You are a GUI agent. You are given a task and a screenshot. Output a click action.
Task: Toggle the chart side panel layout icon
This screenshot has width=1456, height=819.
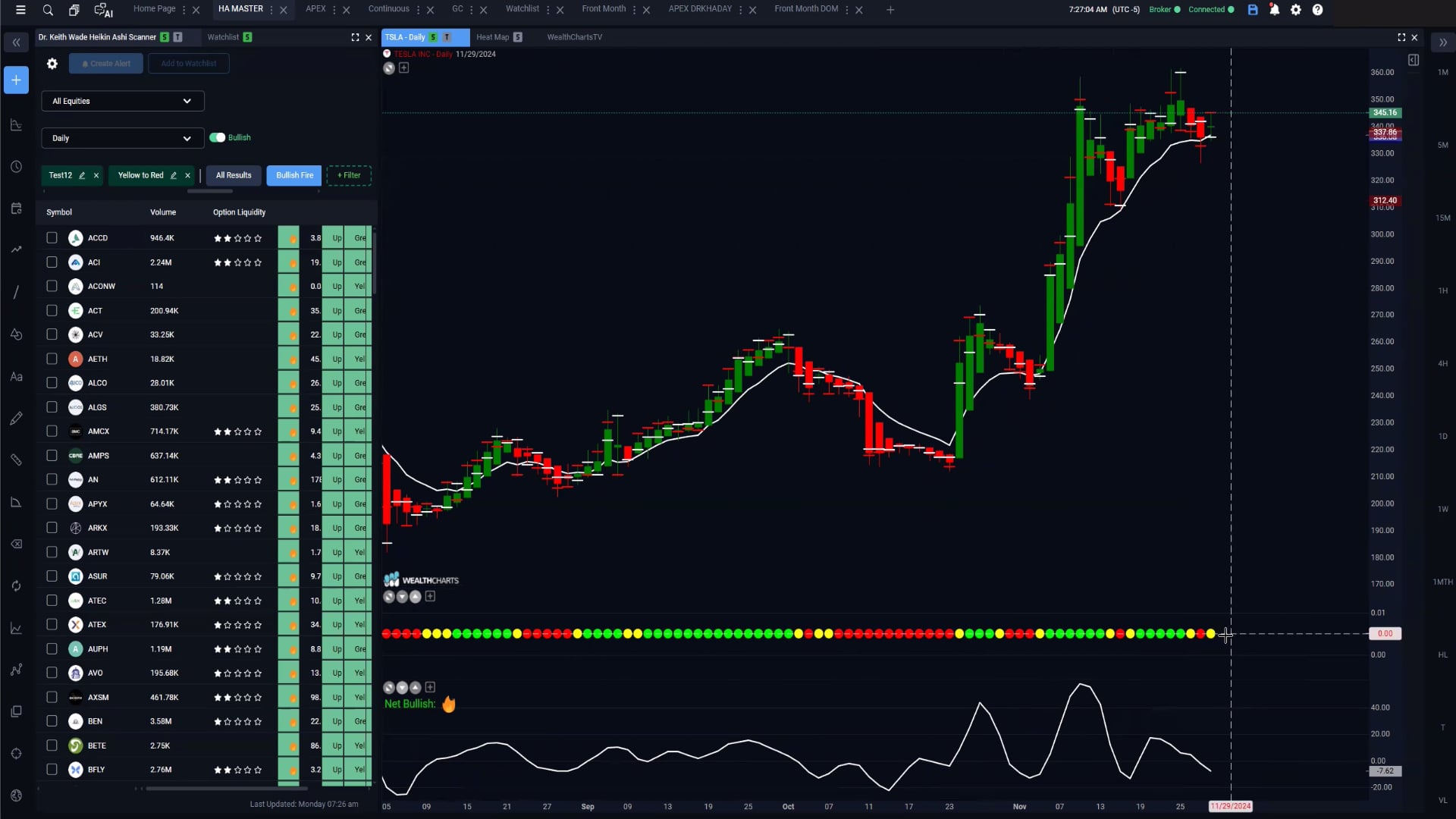tap(1414, 60)
